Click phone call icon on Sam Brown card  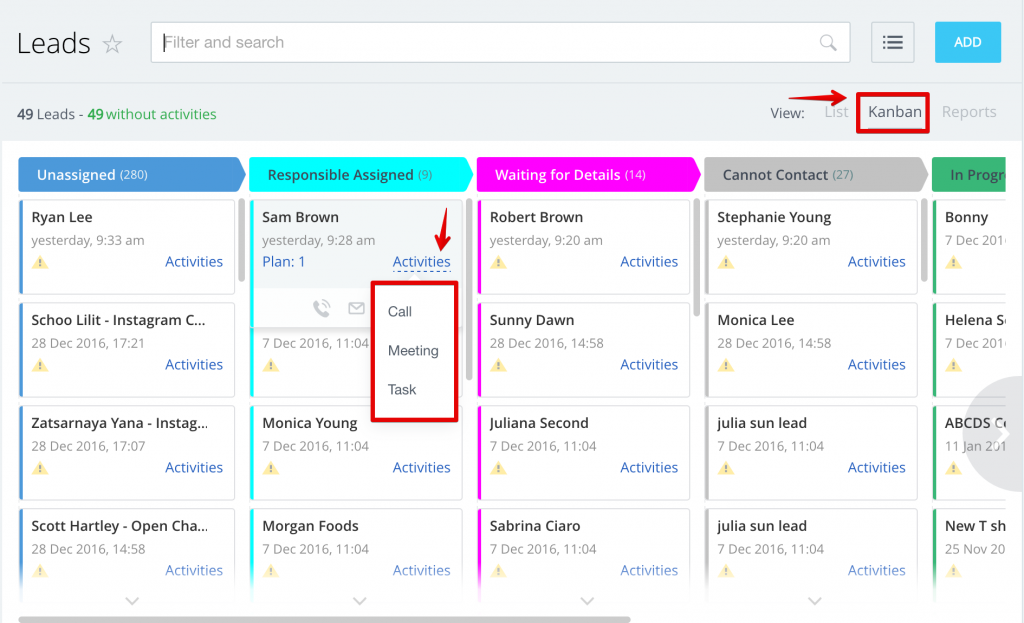point(322,309)
